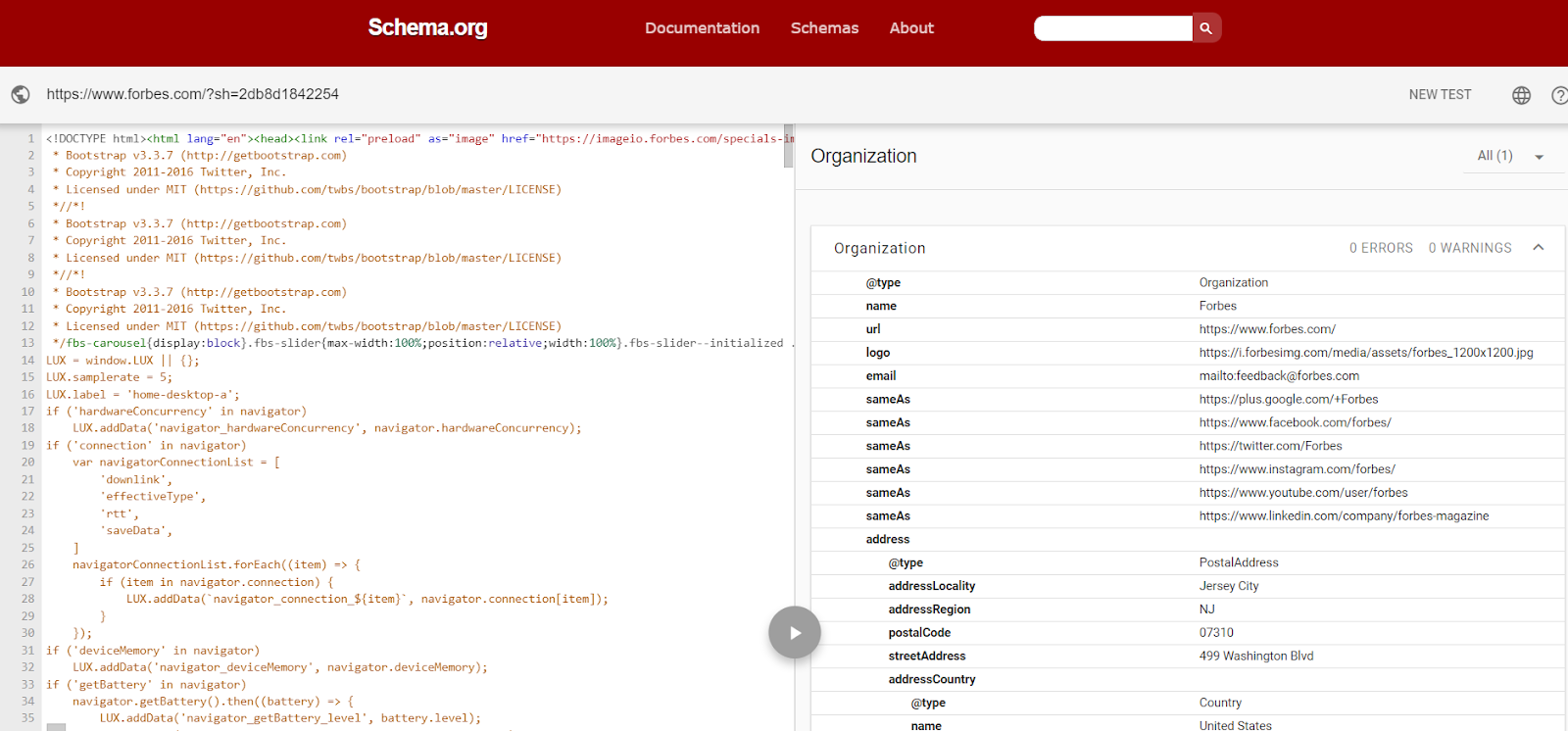Screen dimensions: 1568x731
Task: Click the code editor vertical scrollbar thumb
Action: 788,147
